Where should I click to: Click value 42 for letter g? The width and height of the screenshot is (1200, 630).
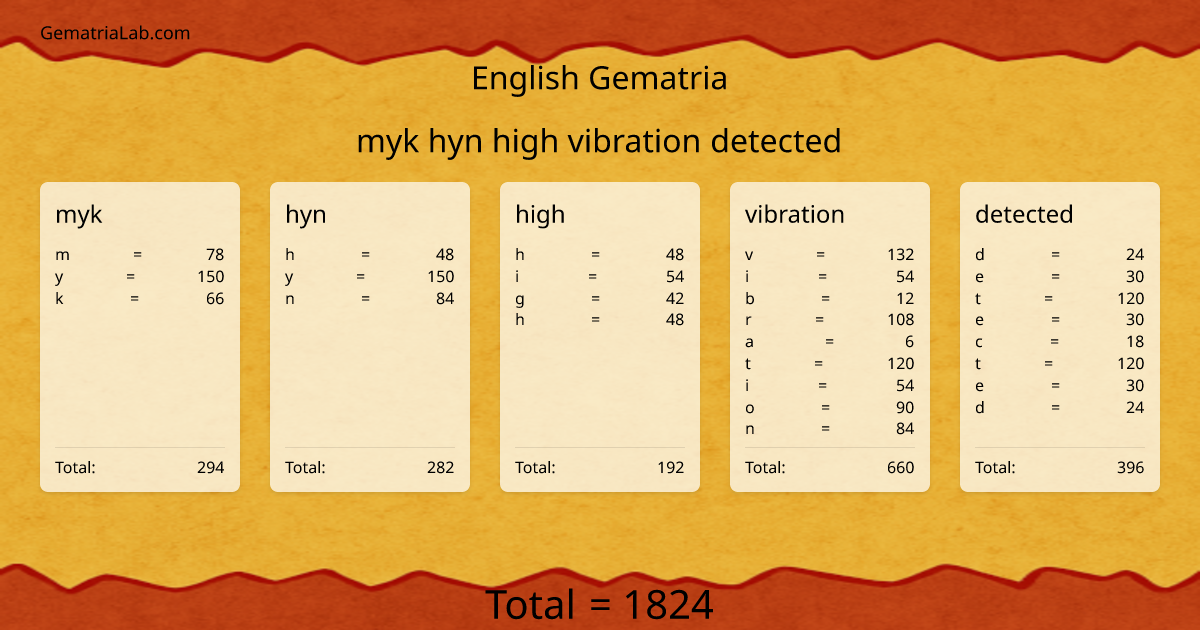[x=675, y=299]
